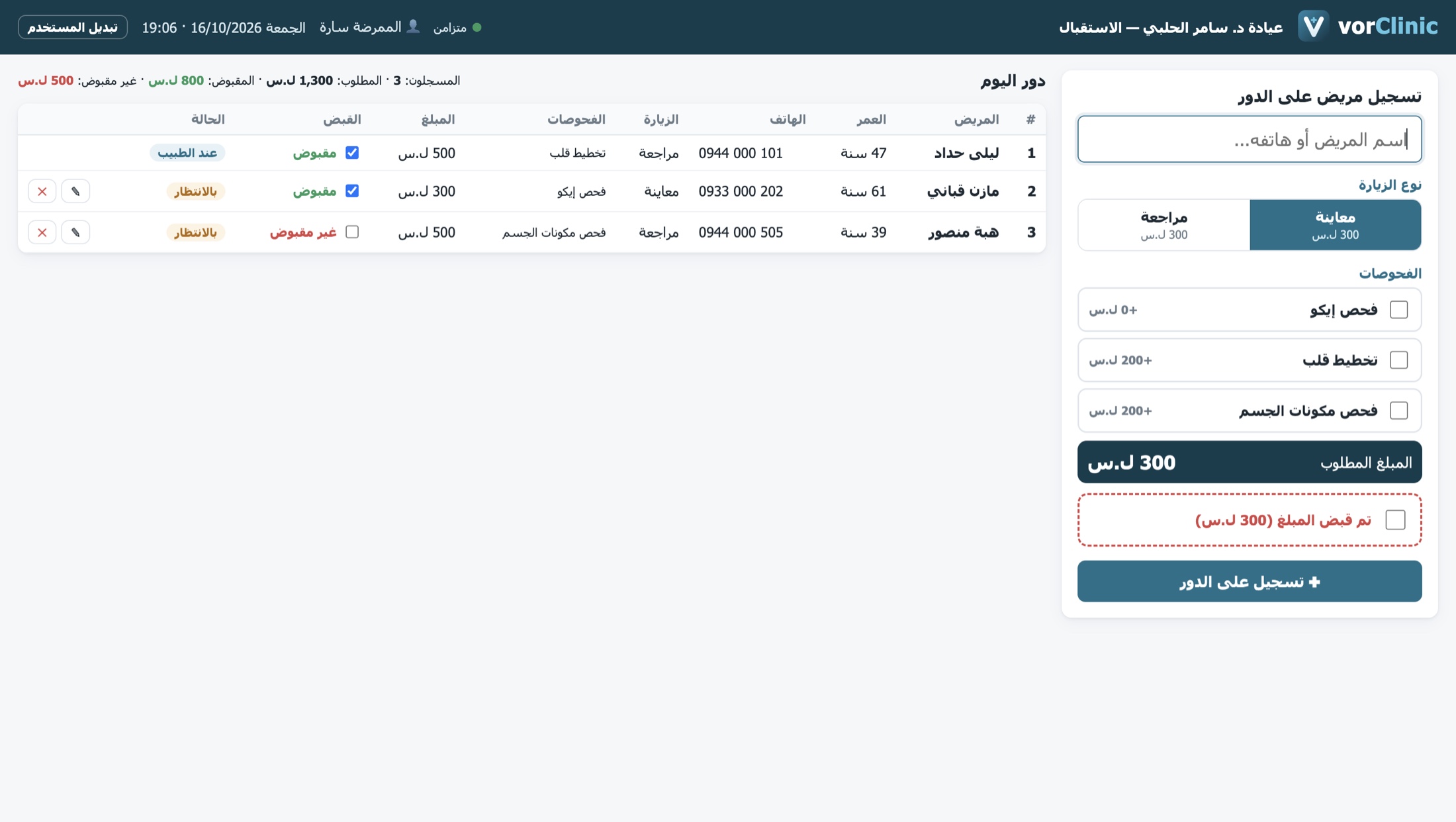Focus the patient name or phone field
This screenshot has width=1456, height=822.
coord(1250,139)
